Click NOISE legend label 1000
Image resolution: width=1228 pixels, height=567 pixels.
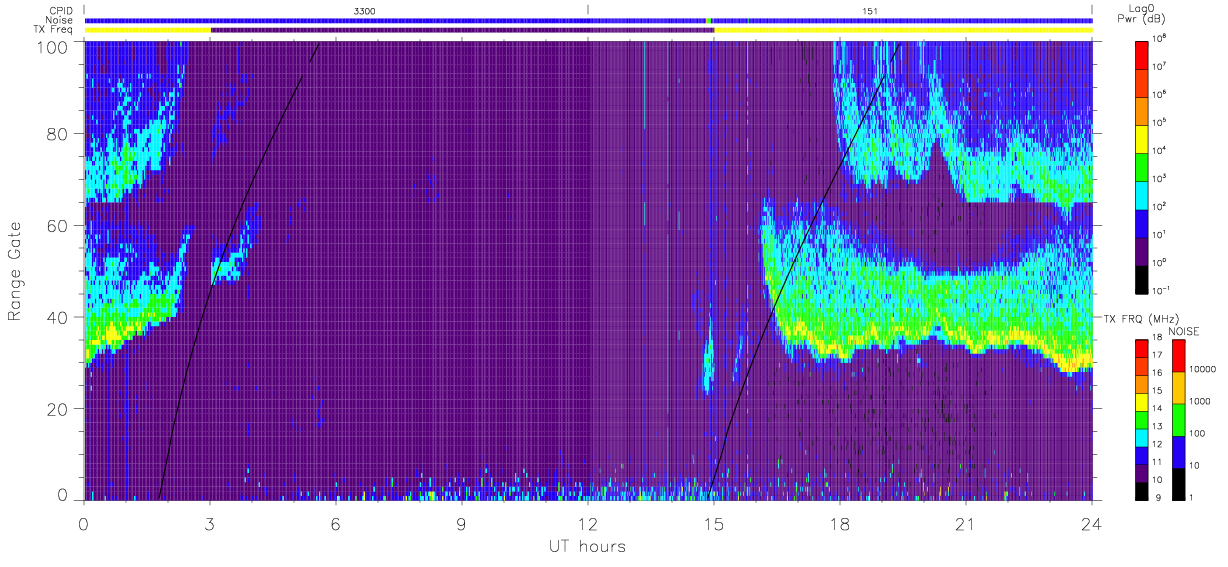1200,401
